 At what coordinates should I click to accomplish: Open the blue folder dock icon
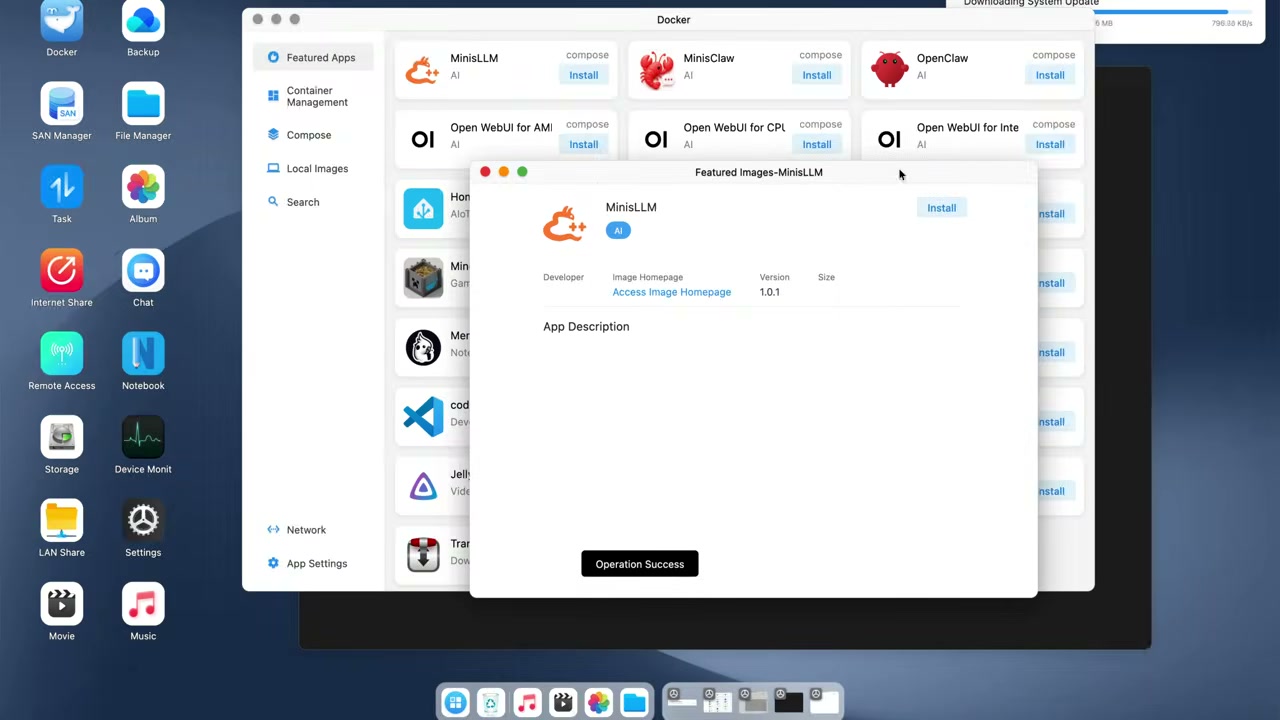[634, 703]
